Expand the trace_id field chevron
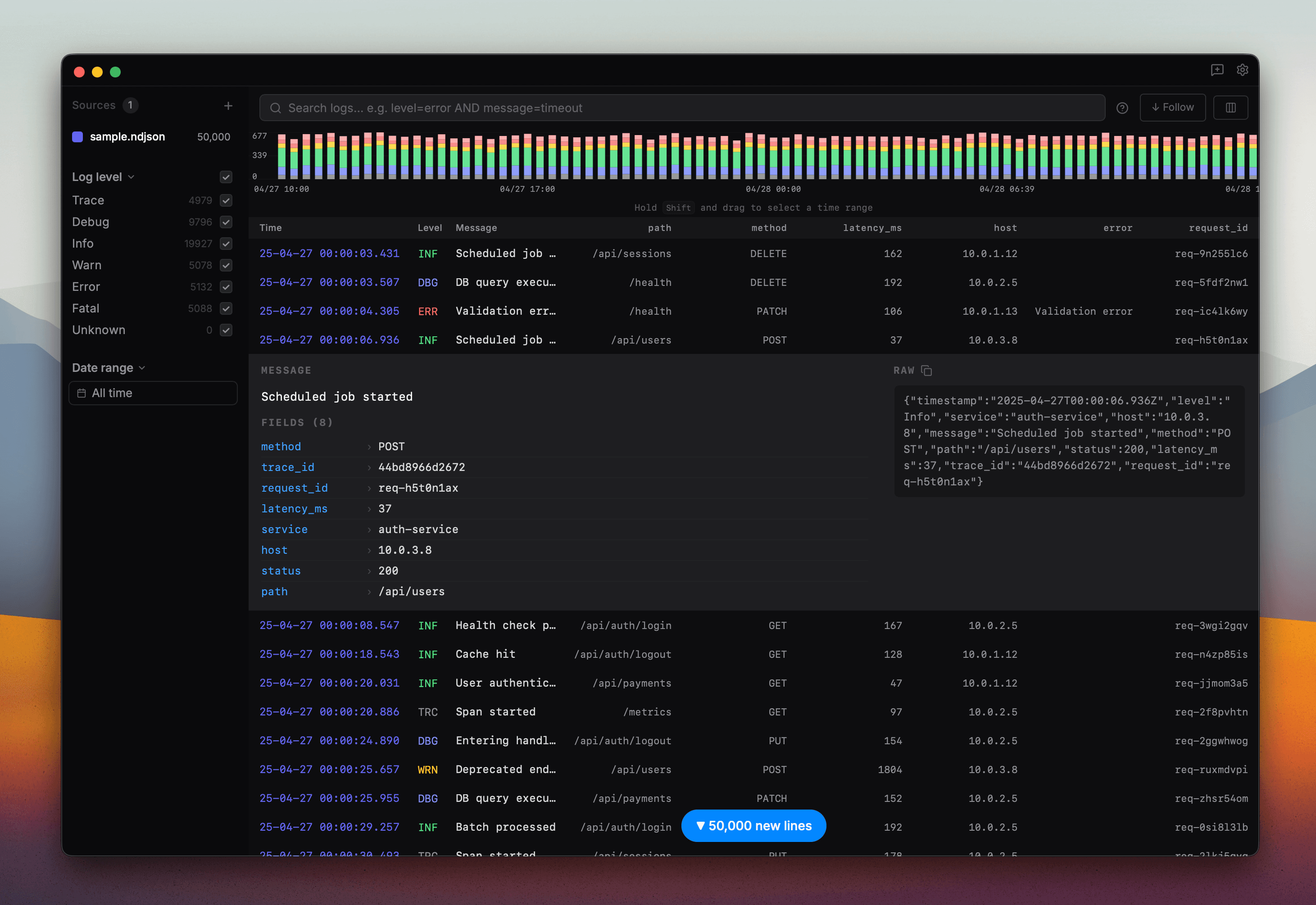Viewport: 1316px width, 905px height. (x=369, y=468)
